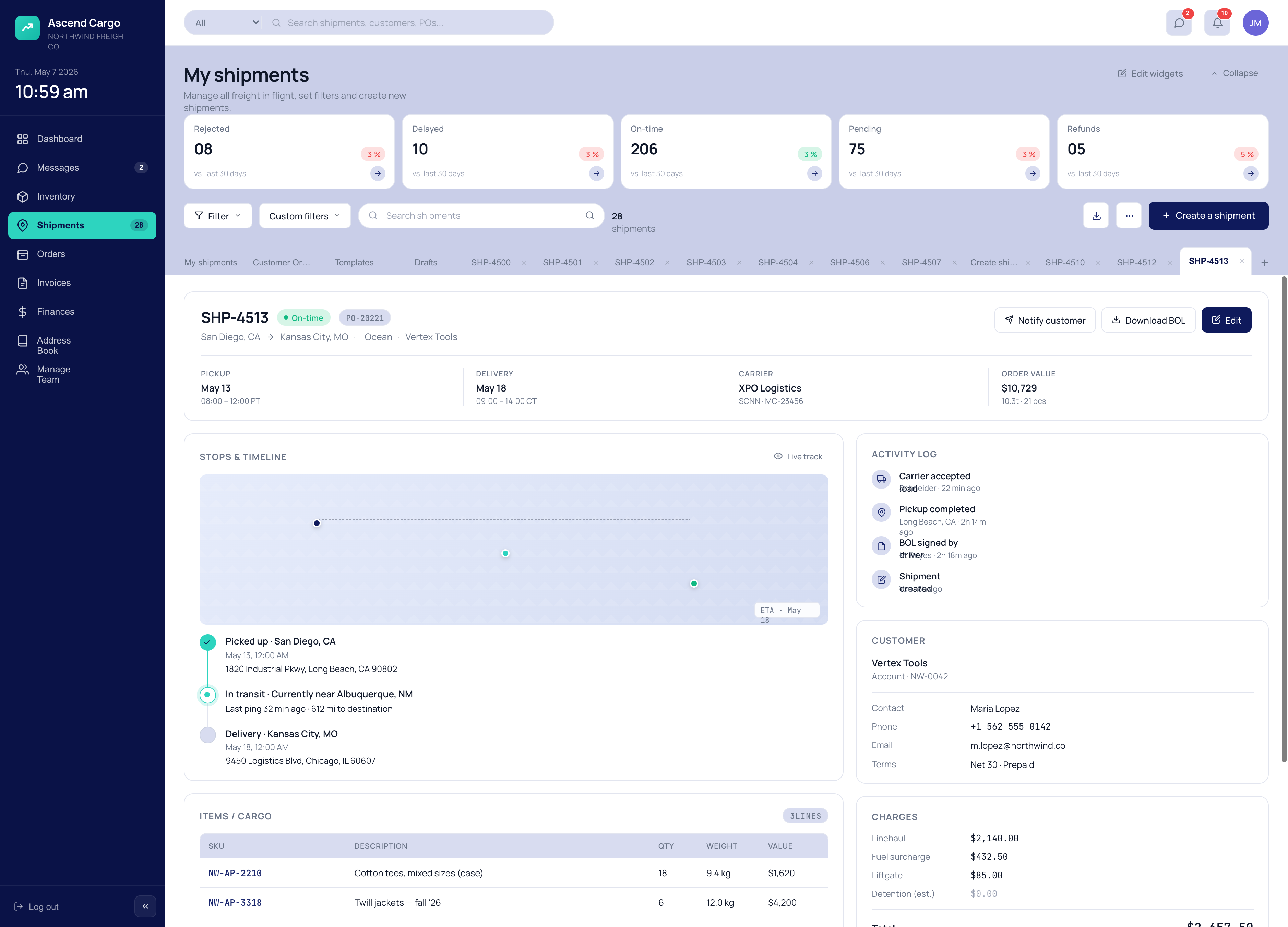1288x927 pixels.
Task: Switch to the Templates tab
Action: [354, 262]
